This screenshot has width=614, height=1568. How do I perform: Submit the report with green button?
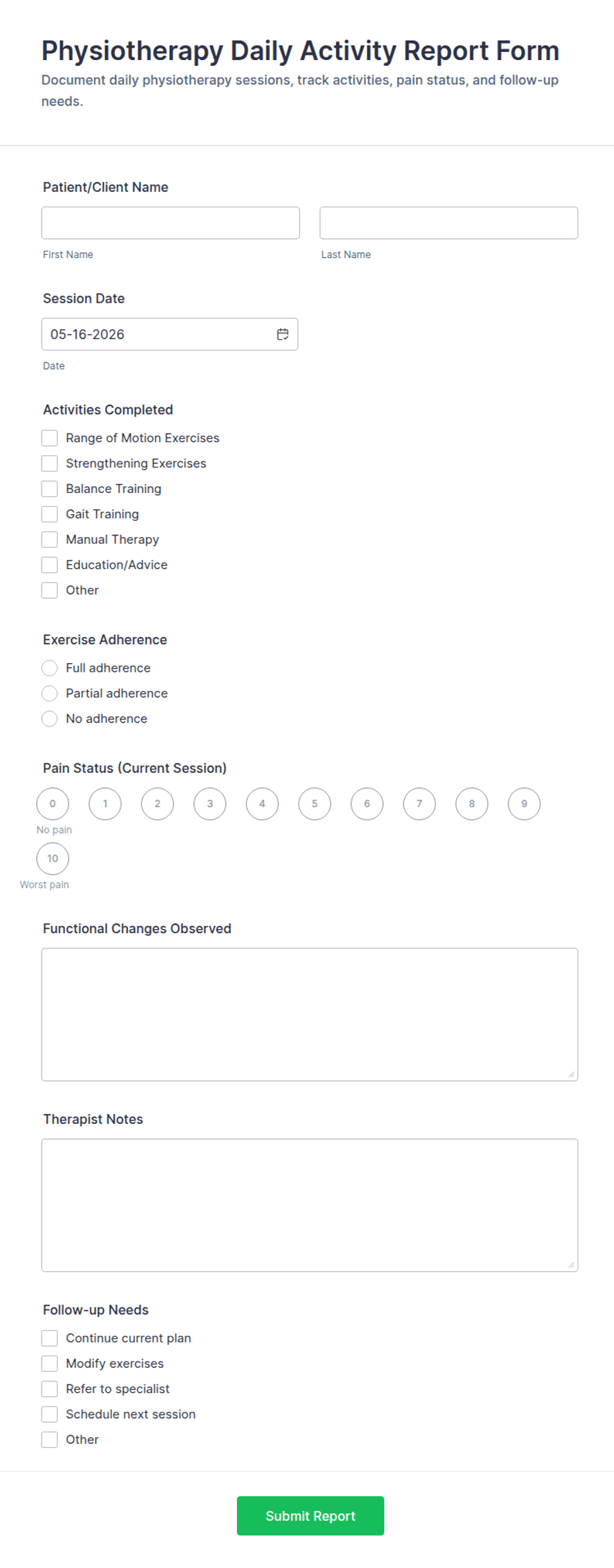click(x=310, y=1516)
